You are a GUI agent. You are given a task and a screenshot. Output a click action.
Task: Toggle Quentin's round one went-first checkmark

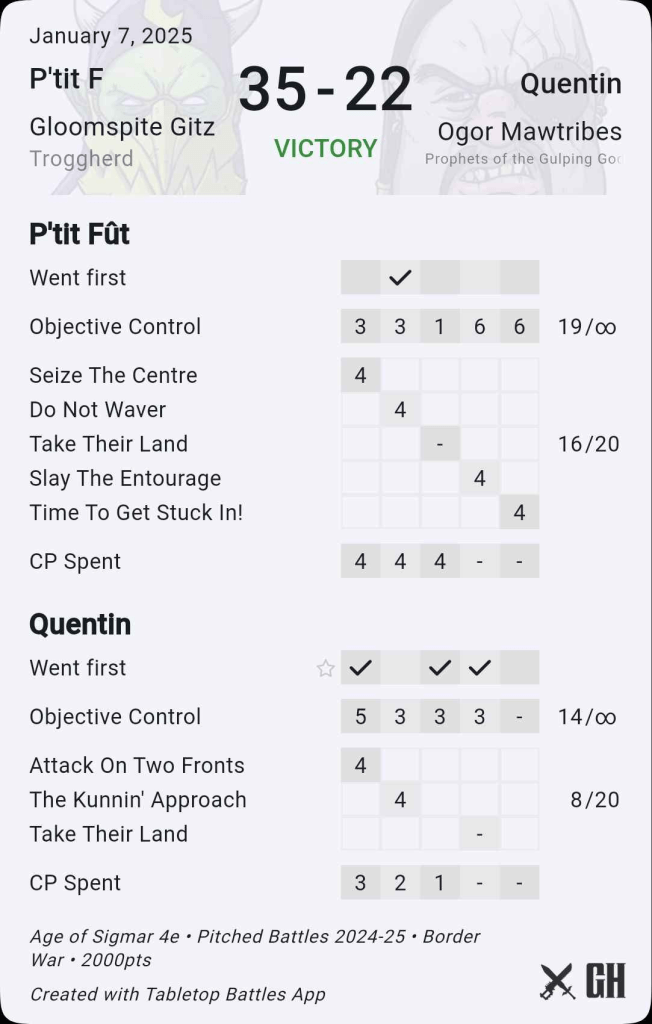click(x=360, y=668)
